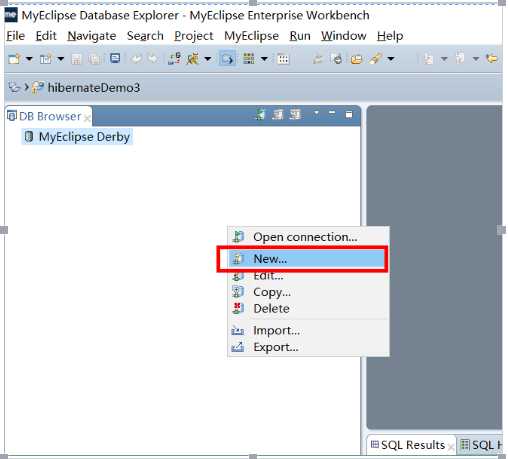The image size is (508, 459).
Task: Click the yellow-green grid toolbar icon
Action: tap(249, 59)
